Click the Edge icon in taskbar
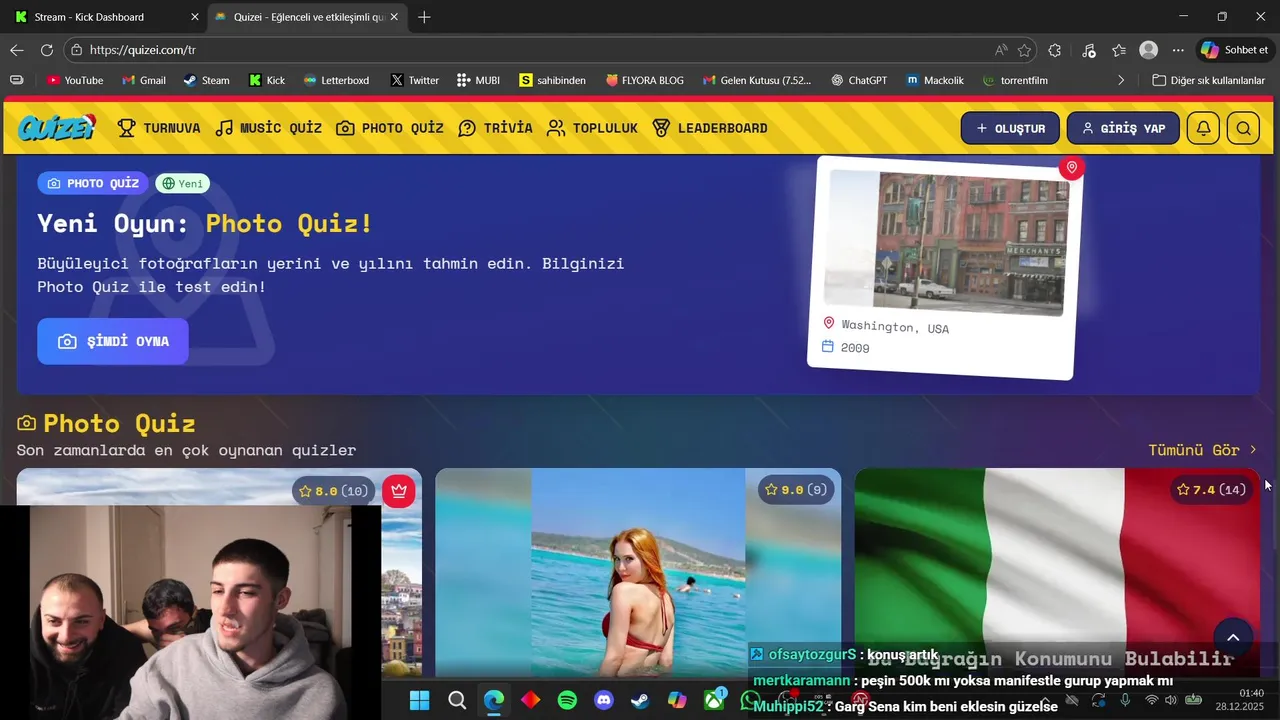 click(494, 700)
